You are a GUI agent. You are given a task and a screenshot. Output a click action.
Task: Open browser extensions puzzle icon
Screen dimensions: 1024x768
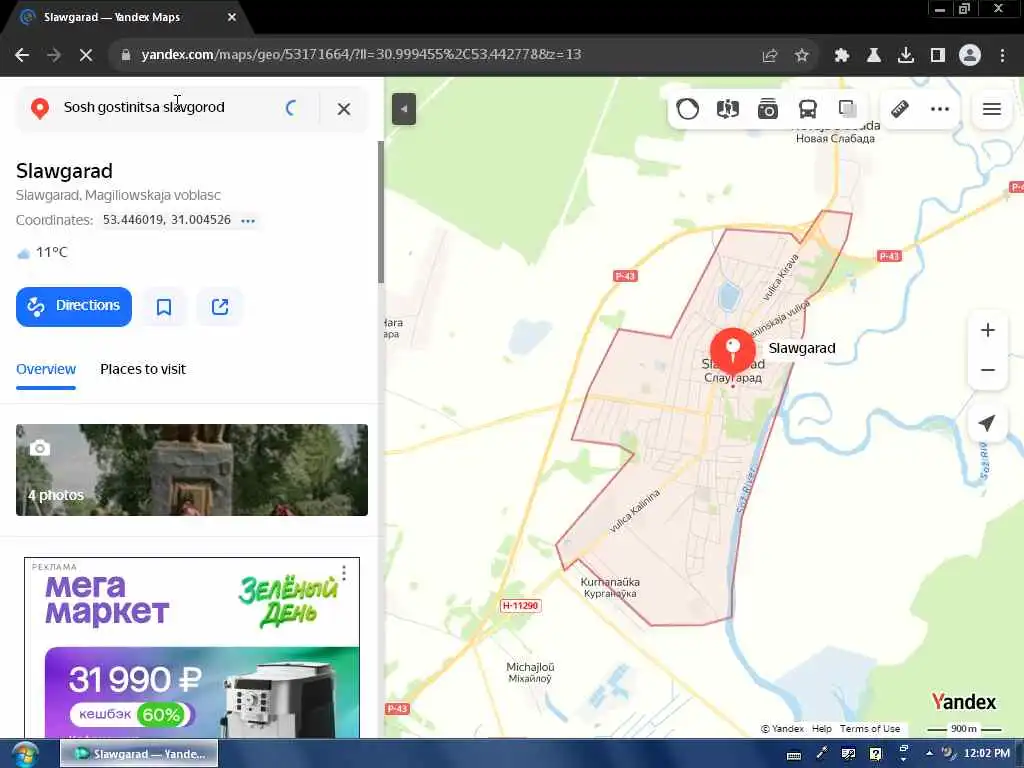coord(842,55)
